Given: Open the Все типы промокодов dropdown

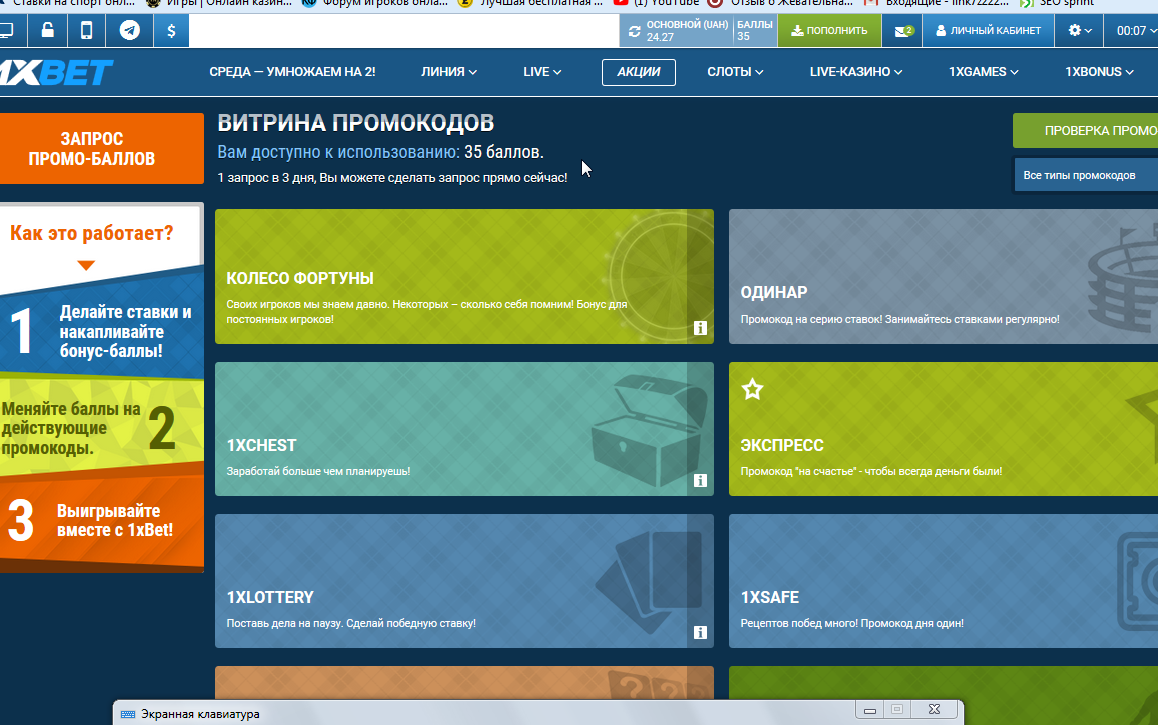Looking at the screenshot, I should pos(1086,175).
